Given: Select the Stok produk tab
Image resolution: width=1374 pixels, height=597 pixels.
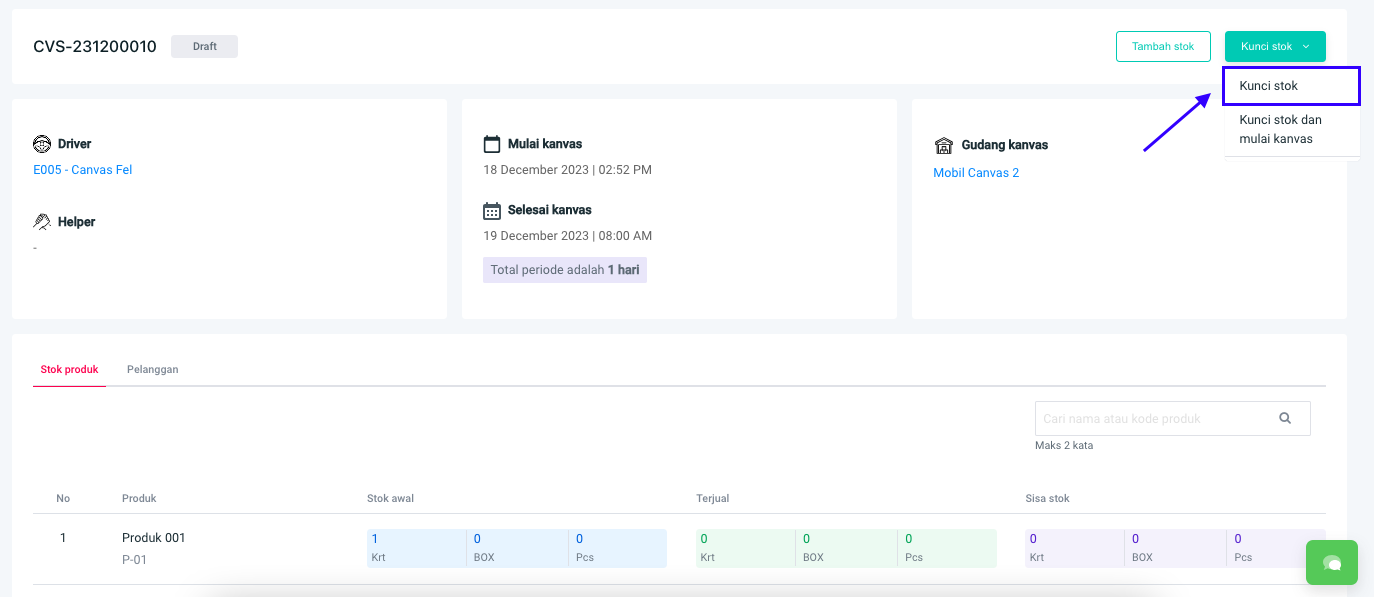Looking at the screenshot, I should [69, 370].
